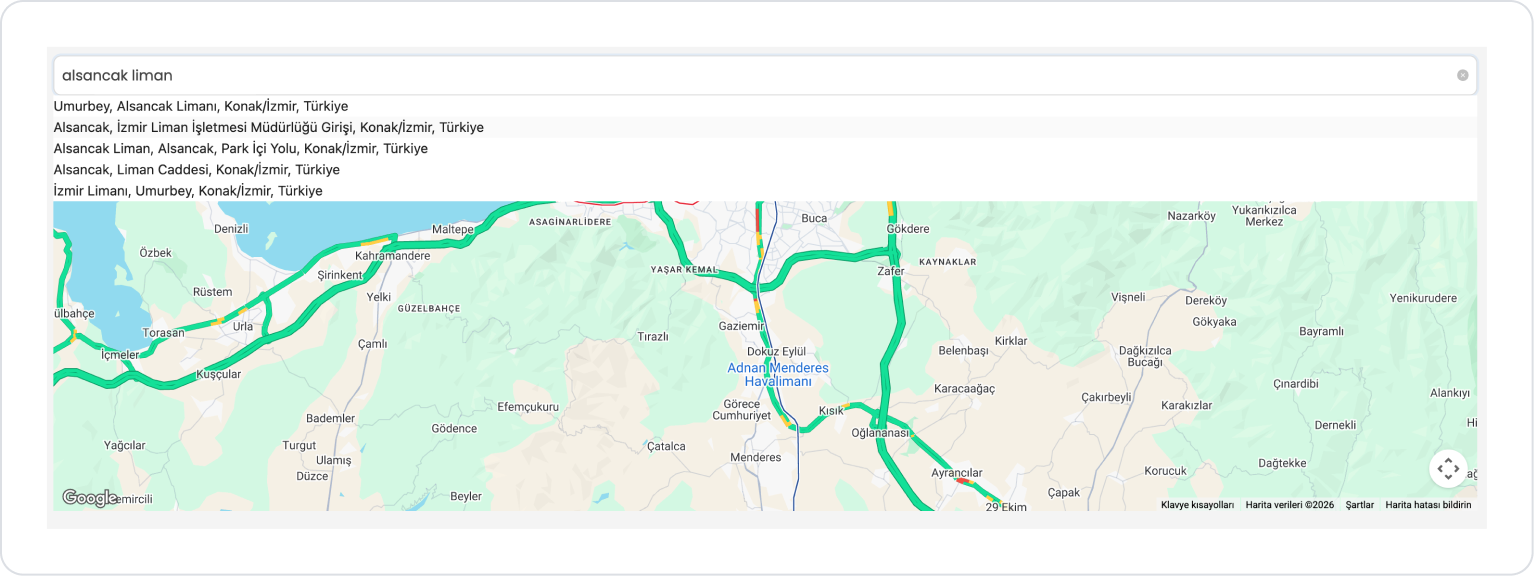Click the 'Karakızlar' map label
This screenshot has height=576, width=1534.
point(1186,406)
